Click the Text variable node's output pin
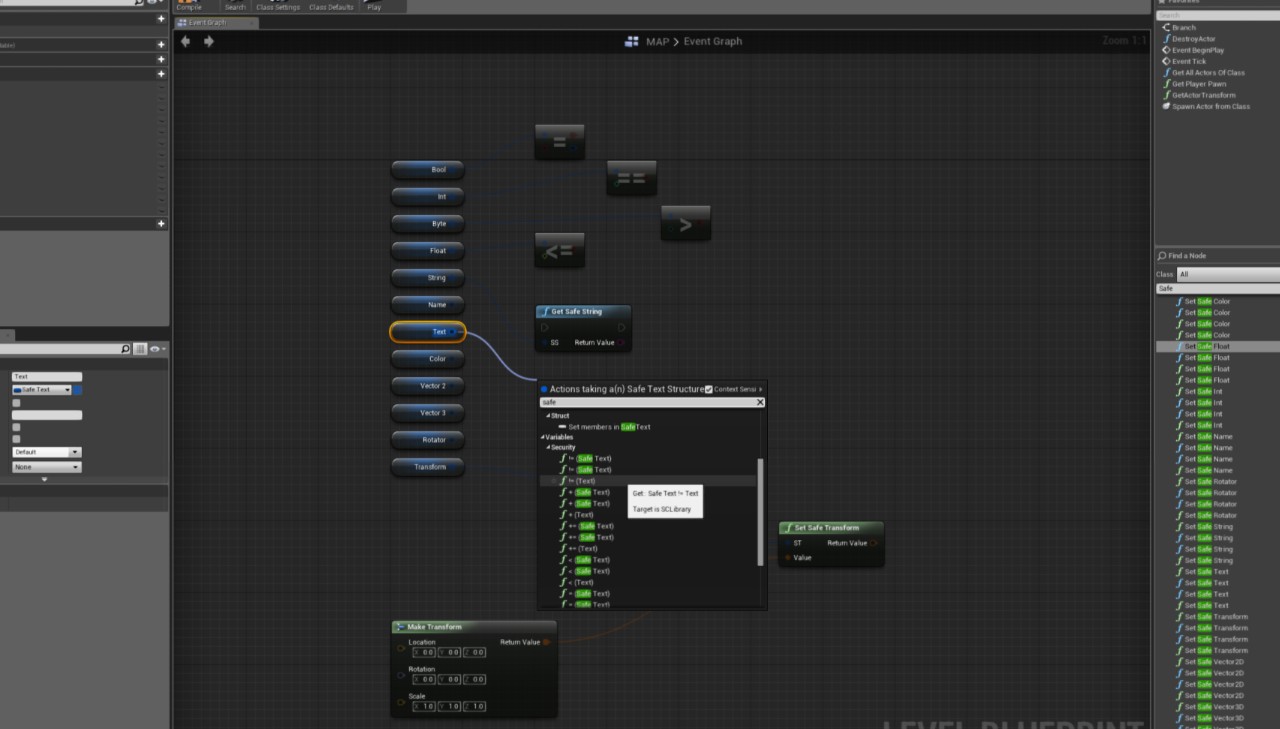 [453, 332]
